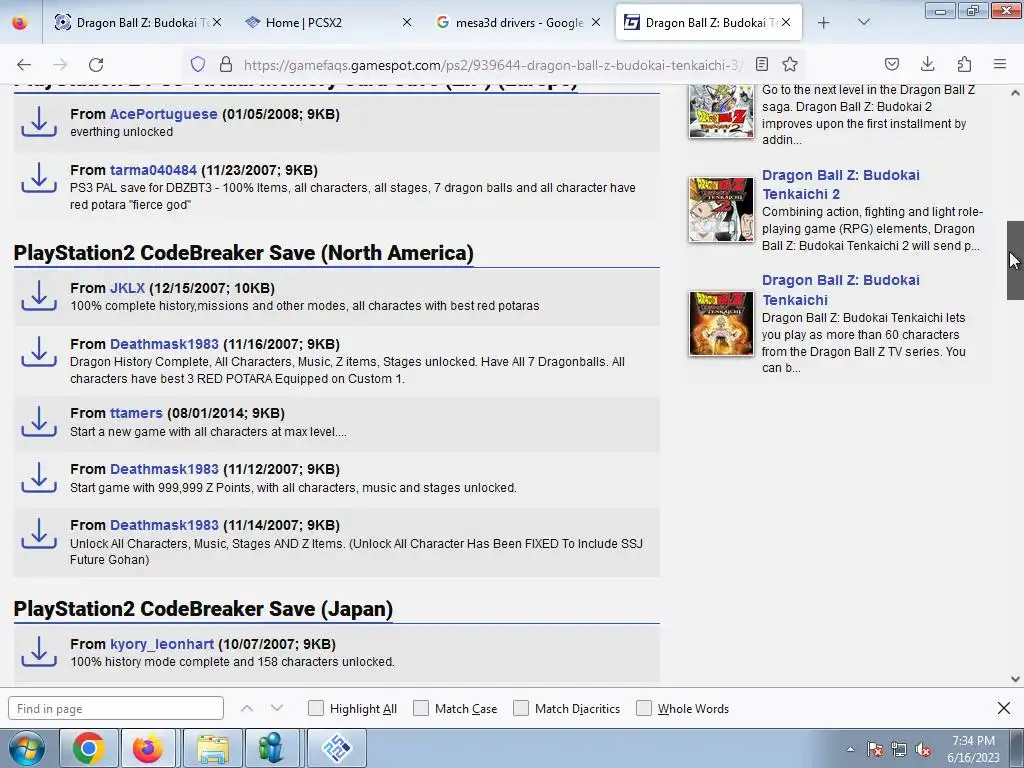Viewport: 1024px width, 768px height.
Task: Go back to the previous page
Action: [24, 64]
